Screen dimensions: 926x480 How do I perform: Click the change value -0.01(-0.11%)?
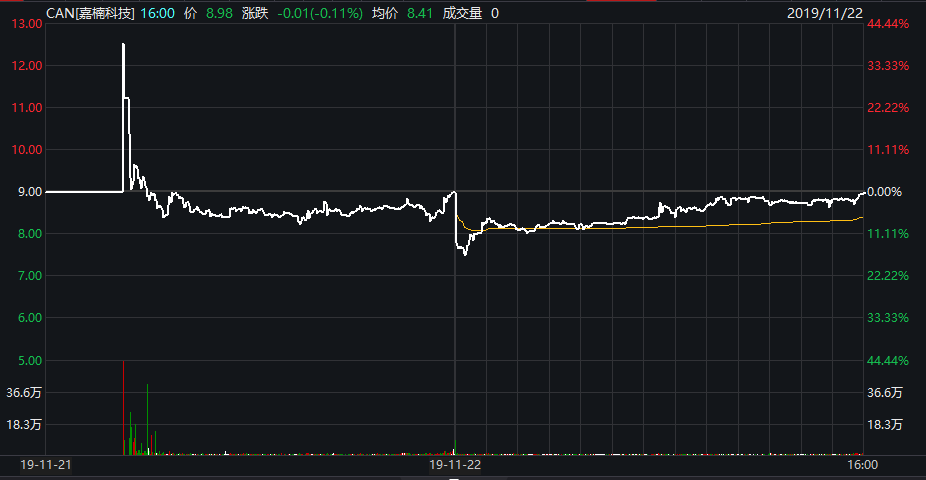320,13
